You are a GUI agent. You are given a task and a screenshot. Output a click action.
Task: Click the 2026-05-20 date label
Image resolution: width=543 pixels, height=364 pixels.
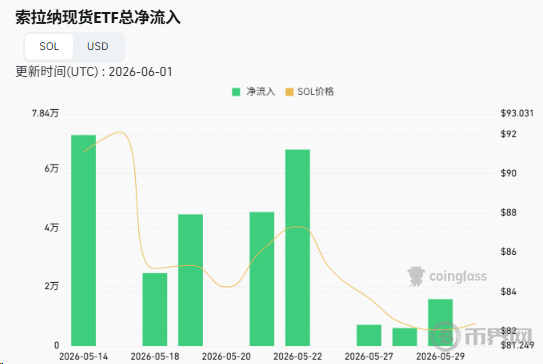[x=226, y=356]
